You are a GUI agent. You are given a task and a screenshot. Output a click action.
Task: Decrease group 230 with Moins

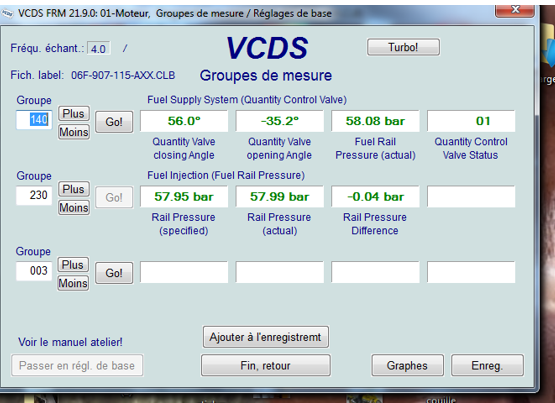[x=74, y=207]
